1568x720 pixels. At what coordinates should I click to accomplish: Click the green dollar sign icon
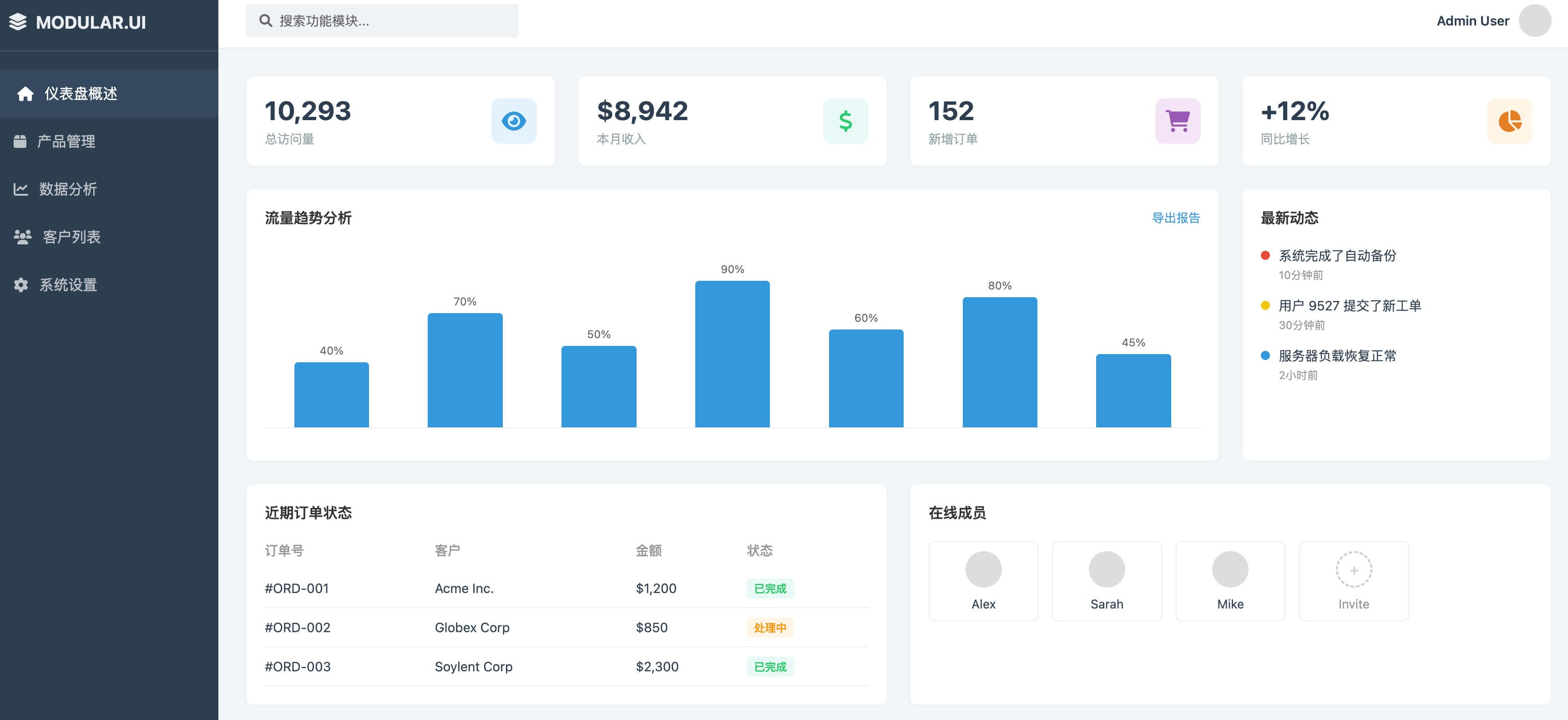click(x=845, y=121)
